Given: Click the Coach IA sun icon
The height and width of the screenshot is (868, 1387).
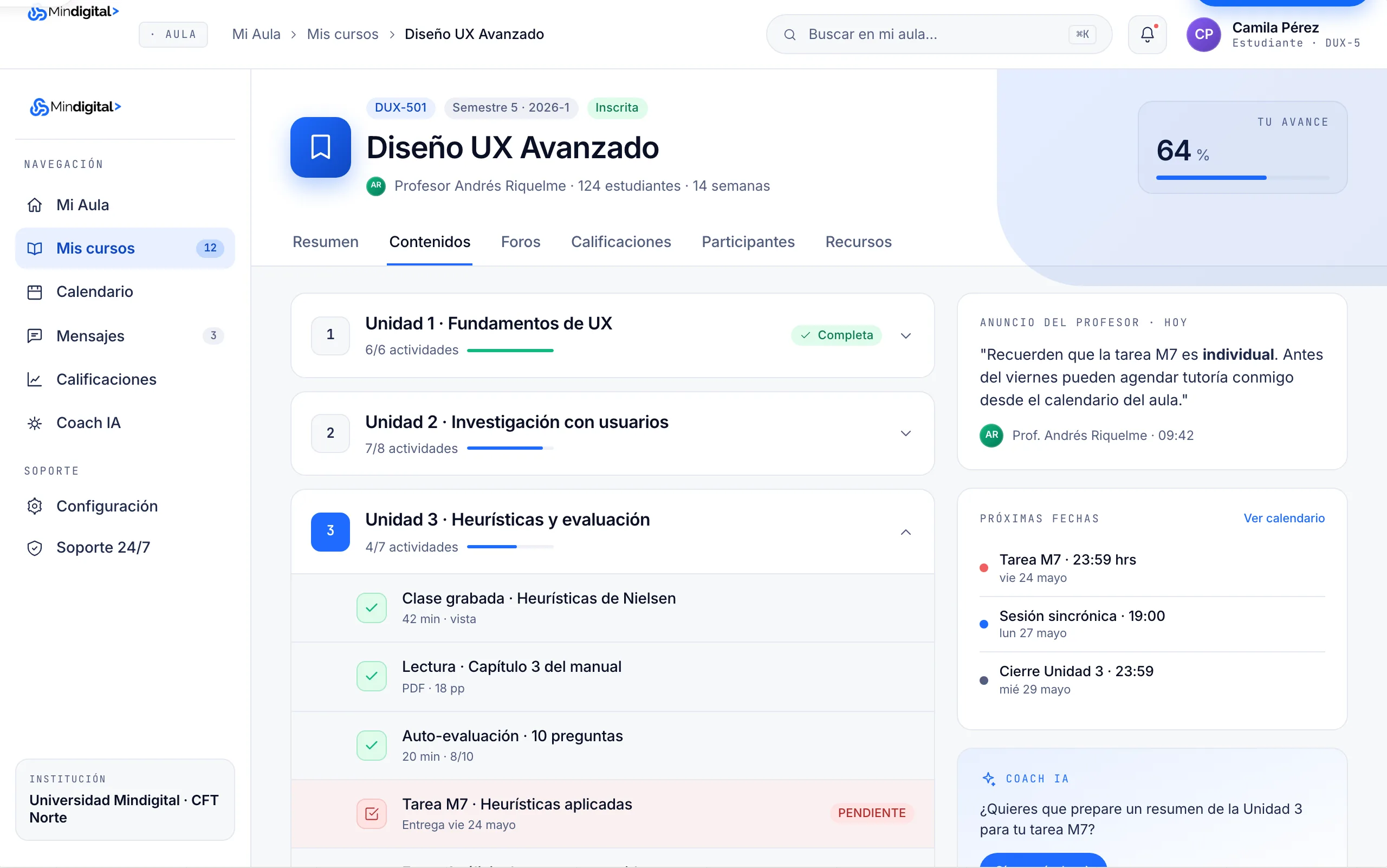Looking at the screenshot, I should (35, 424).
